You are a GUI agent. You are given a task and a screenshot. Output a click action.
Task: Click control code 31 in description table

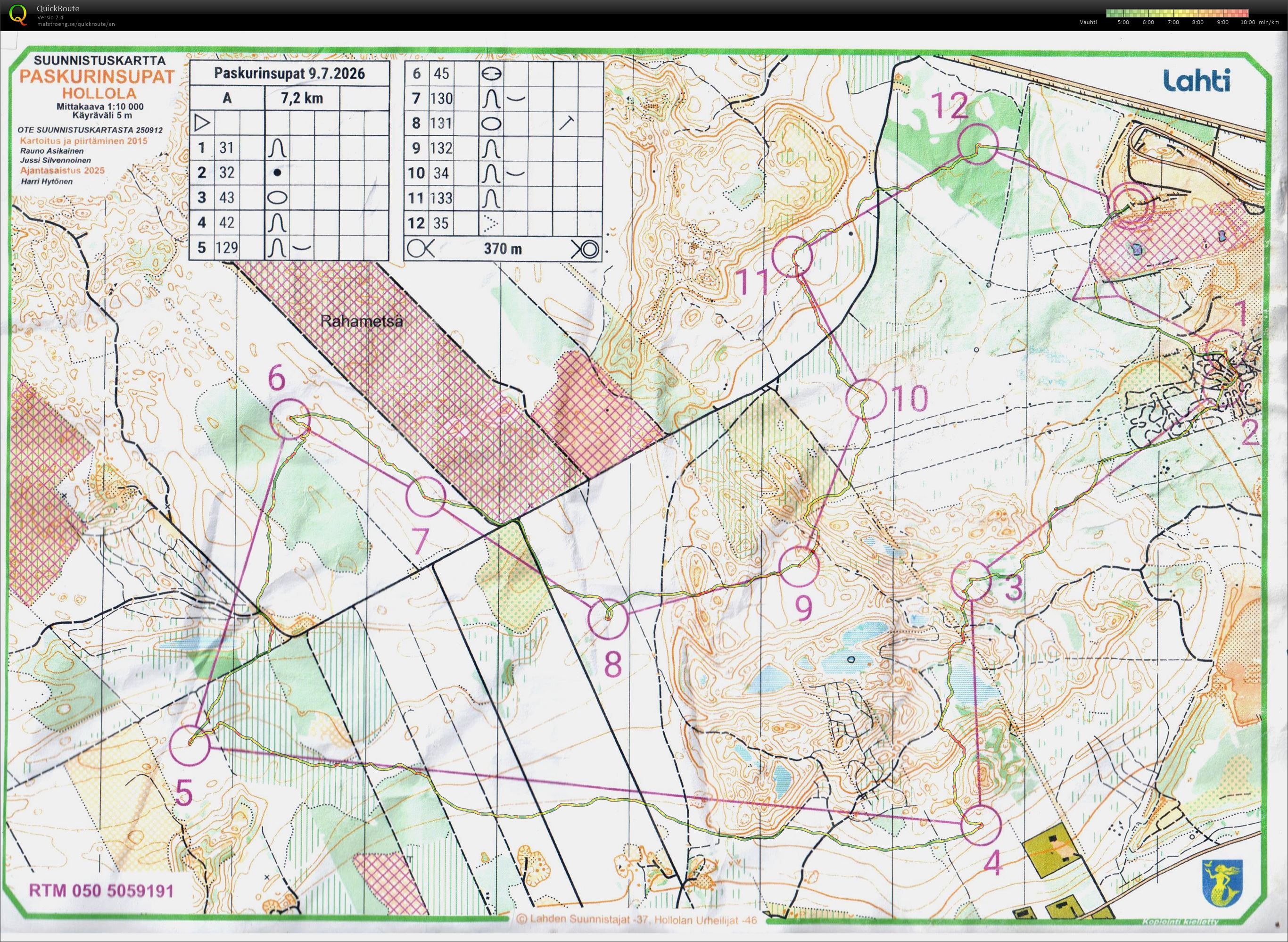[226, 148]
